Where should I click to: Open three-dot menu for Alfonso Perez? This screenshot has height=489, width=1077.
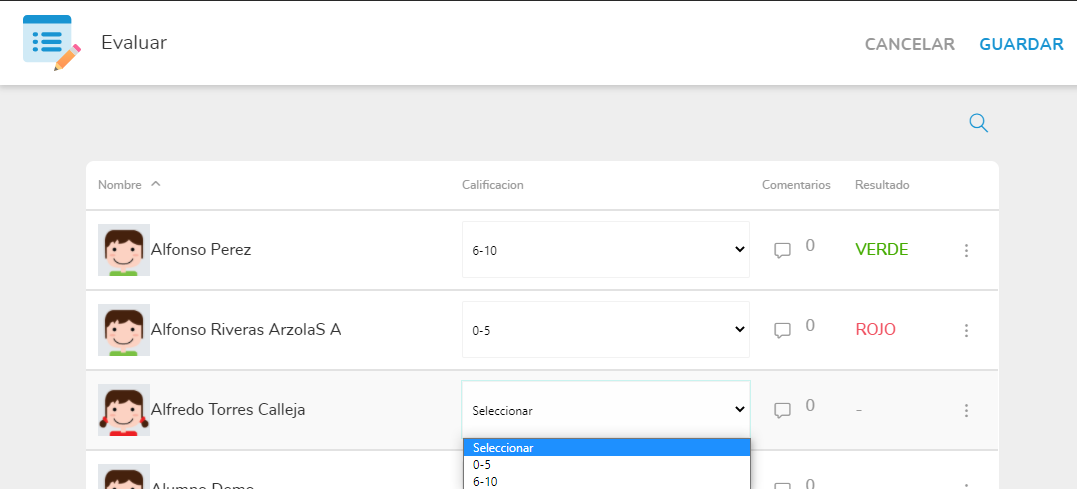pyautogui.click(x=966, y=250)
